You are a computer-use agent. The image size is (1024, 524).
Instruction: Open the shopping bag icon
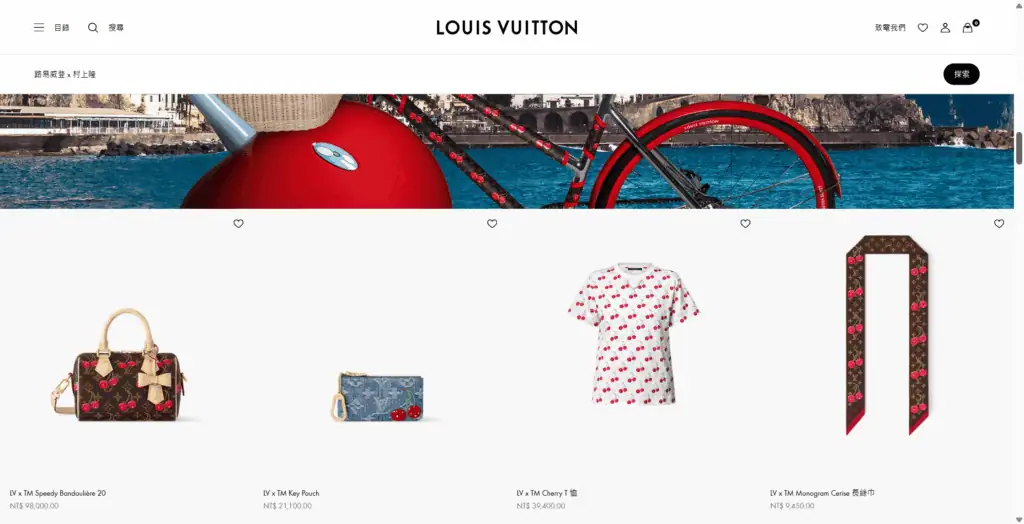pyautogui.click(x=968, y=27)
